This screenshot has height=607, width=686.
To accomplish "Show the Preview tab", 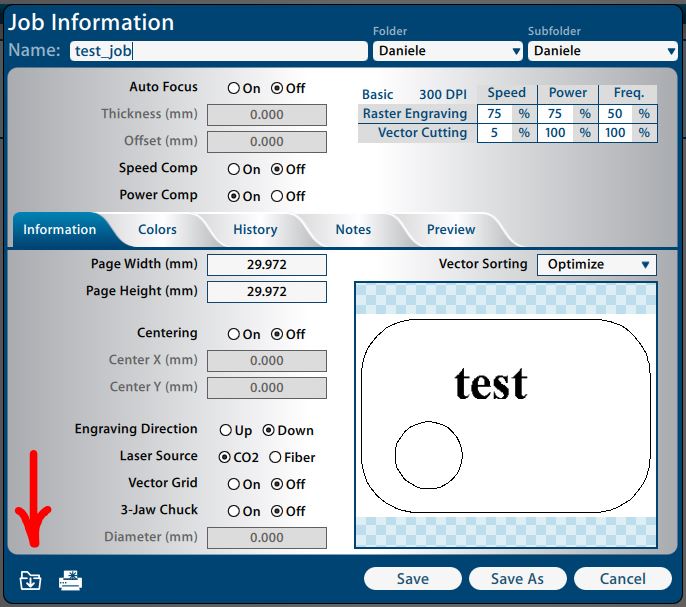I will (451, 229).
